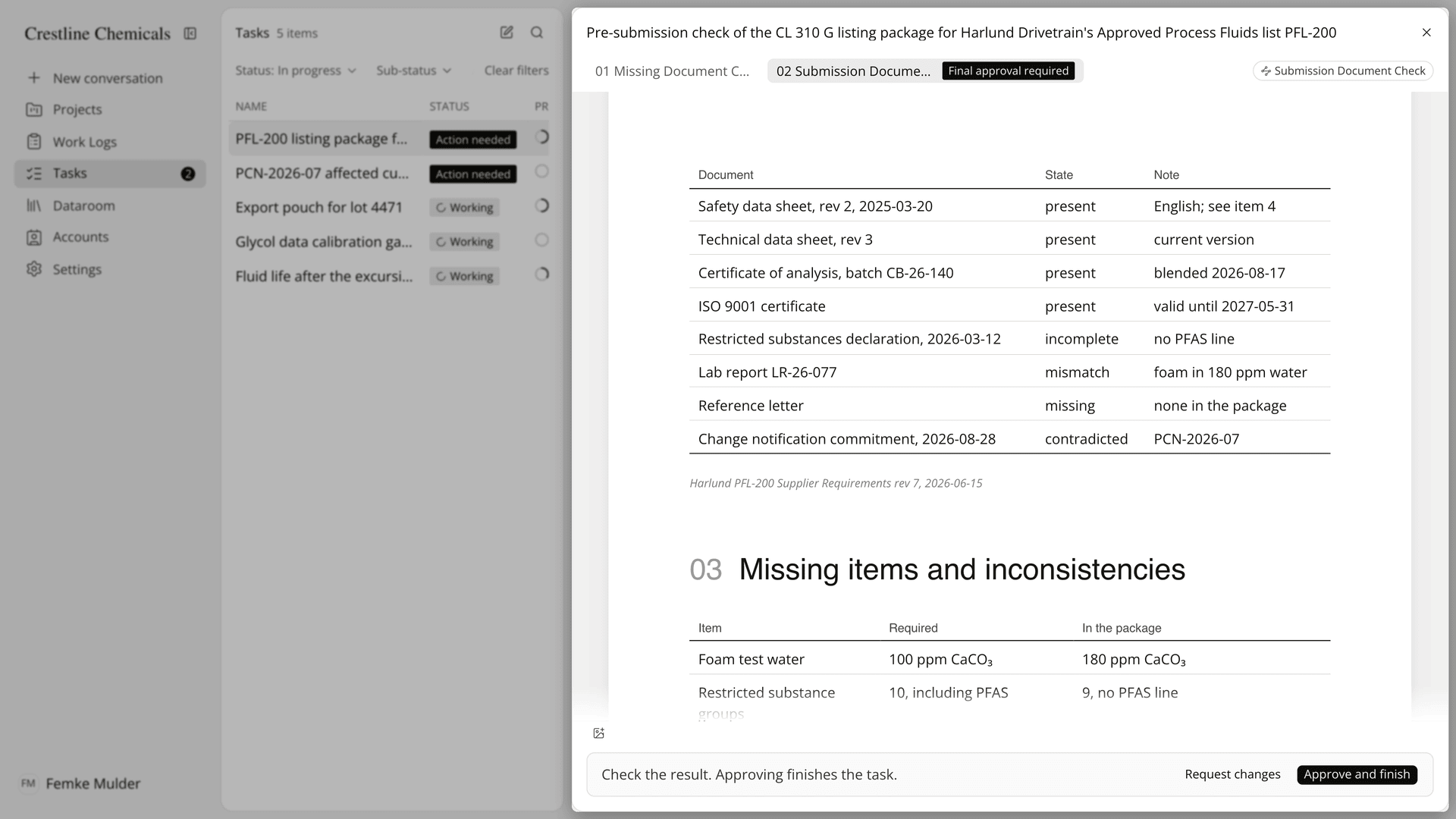
Task: Sort by NAME column header
Action: pos(251,106)
